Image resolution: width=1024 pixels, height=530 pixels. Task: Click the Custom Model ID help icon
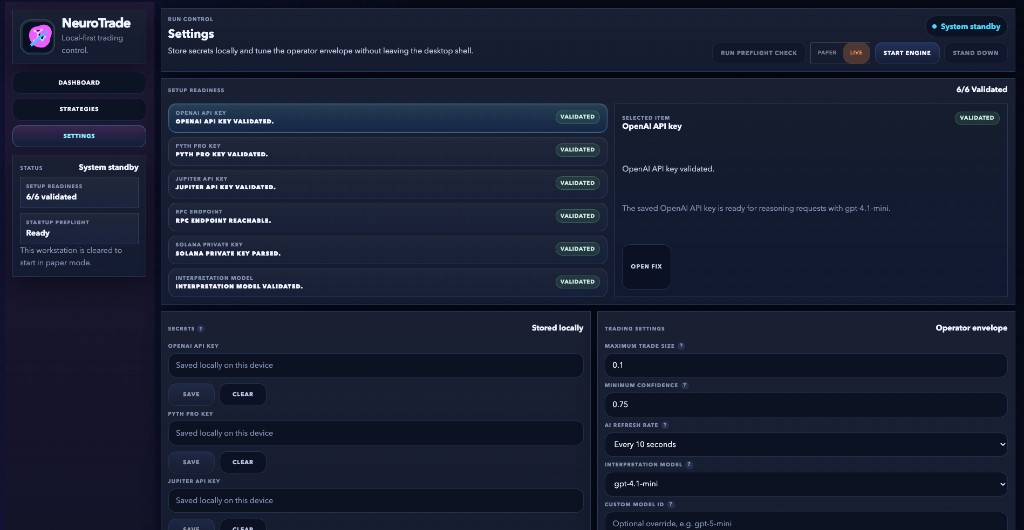click(x=671, y=504)
